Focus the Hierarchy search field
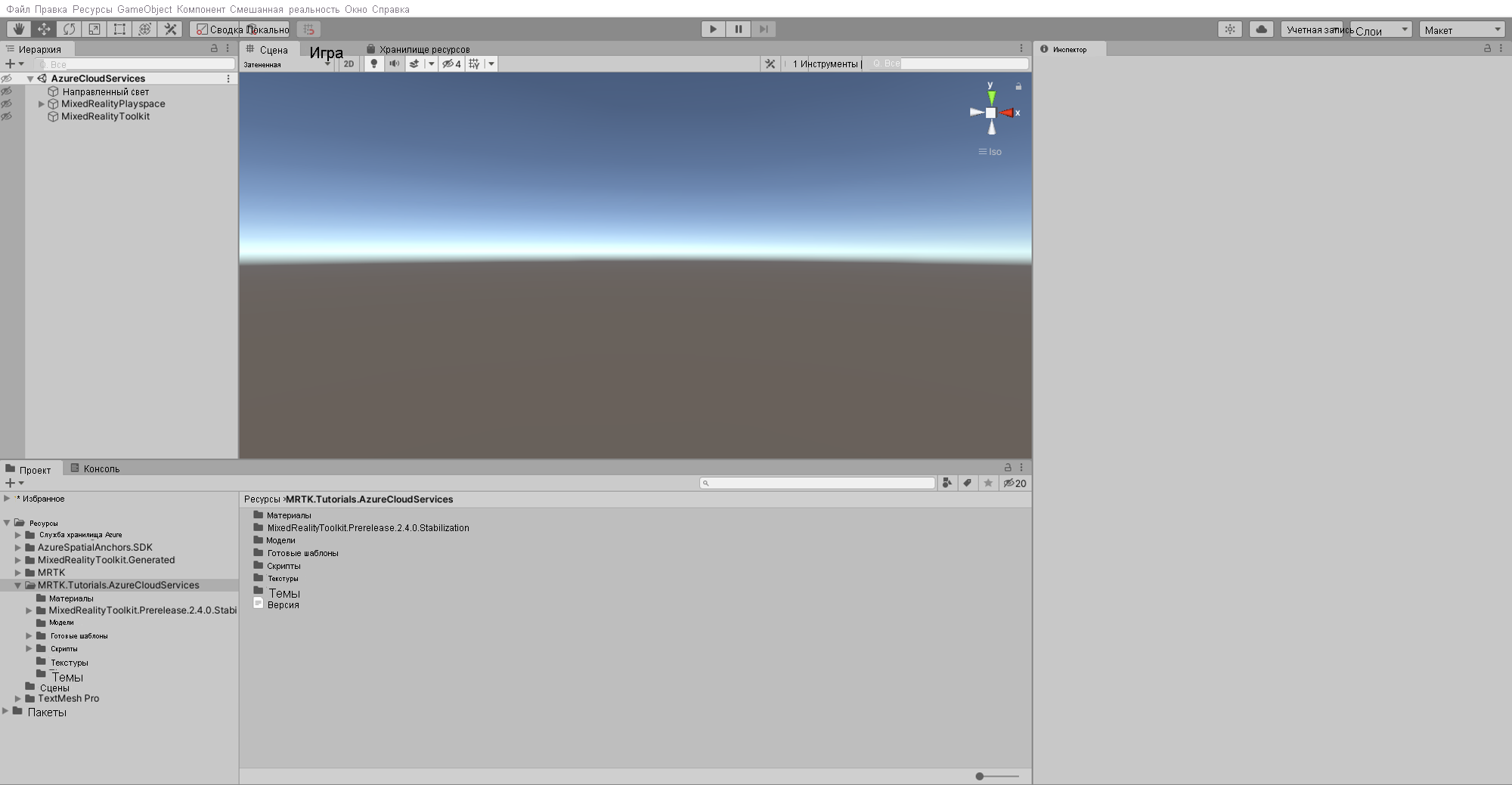The height and width of the screenshot is (785, 1512). pos(136,64)
